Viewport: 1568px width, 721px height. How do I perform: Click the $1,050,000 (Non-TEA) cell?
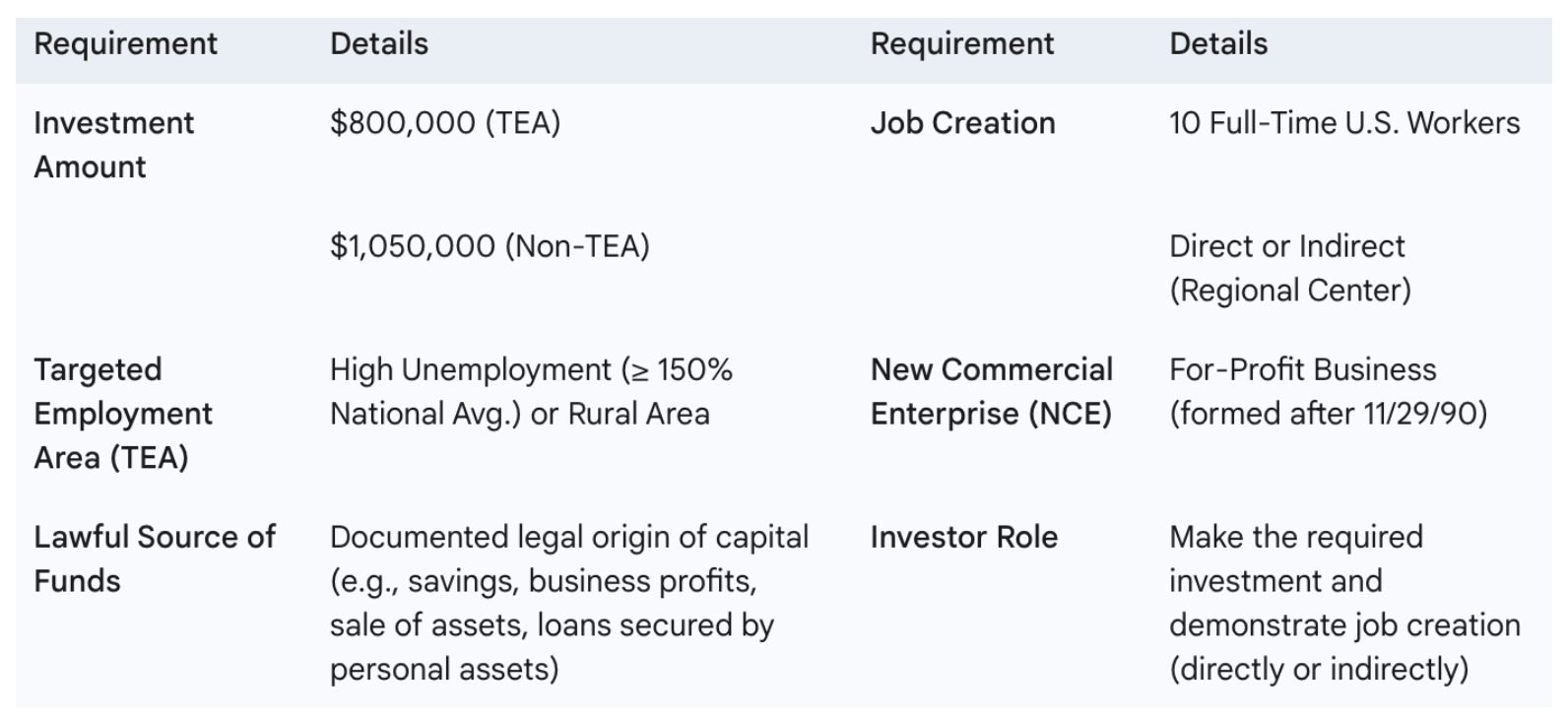pos(490,246)
